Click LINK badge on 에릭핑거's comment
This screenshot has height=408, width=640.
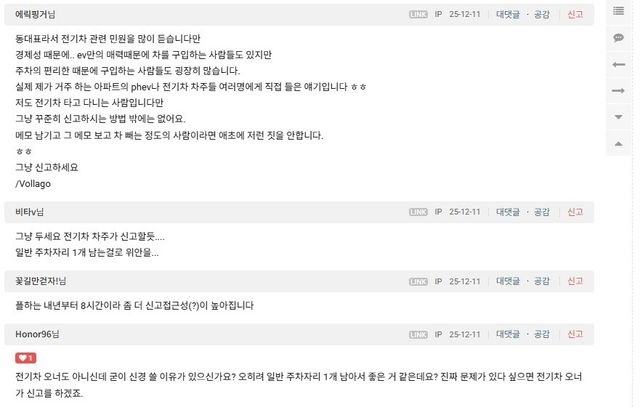(x=418, y=15)
